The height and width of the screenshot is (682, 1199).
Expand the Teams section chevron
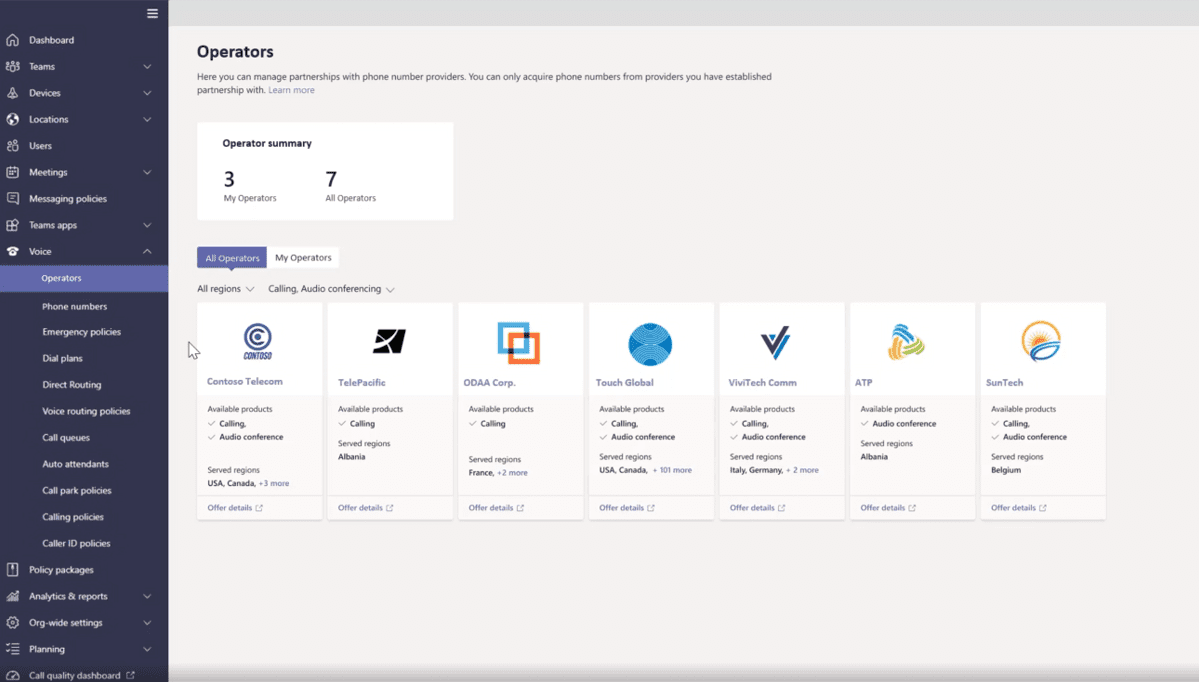[147, 67]
